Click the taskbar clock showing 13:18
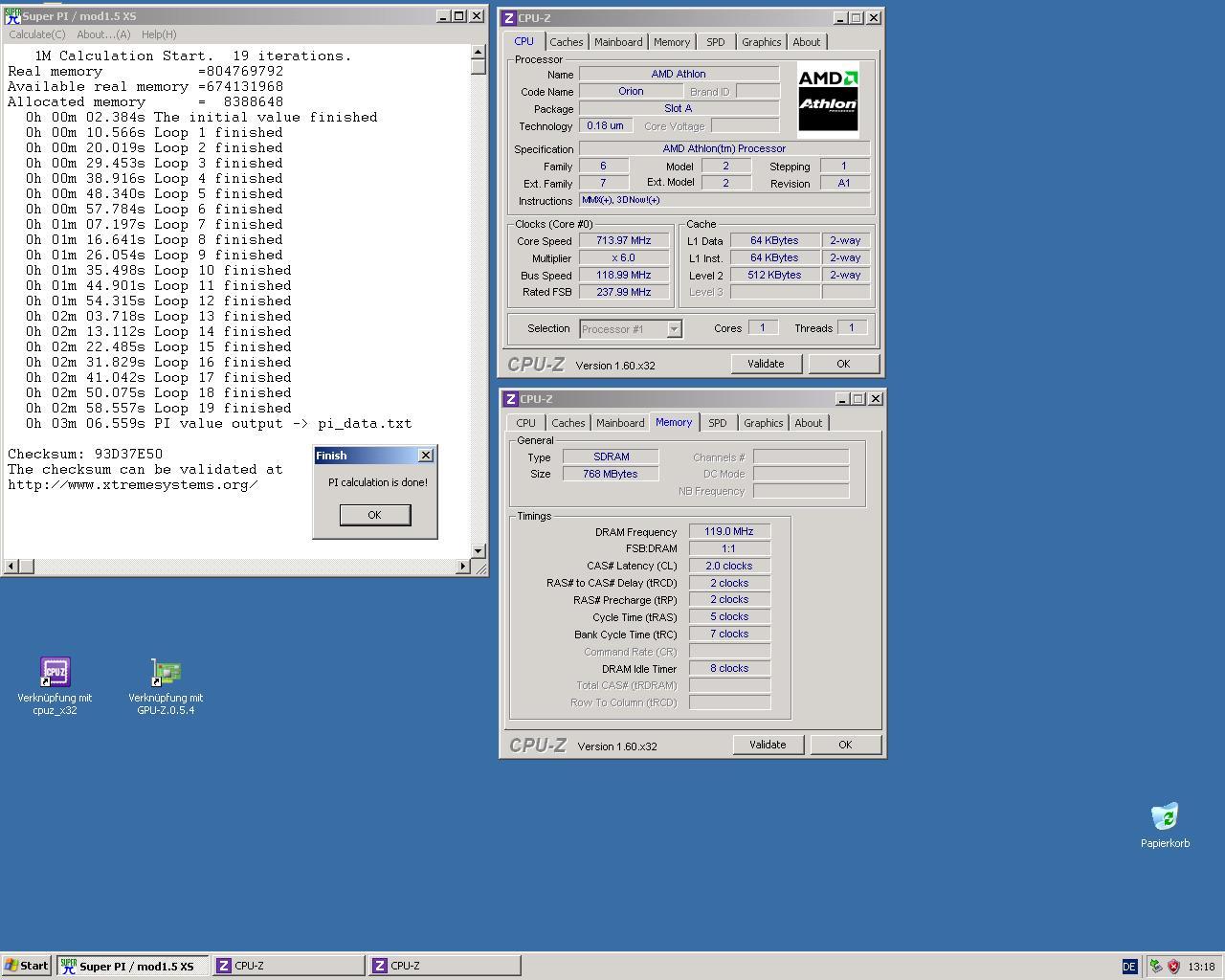The height and width of the screenshot is (980, 1225). [1201, 967]
